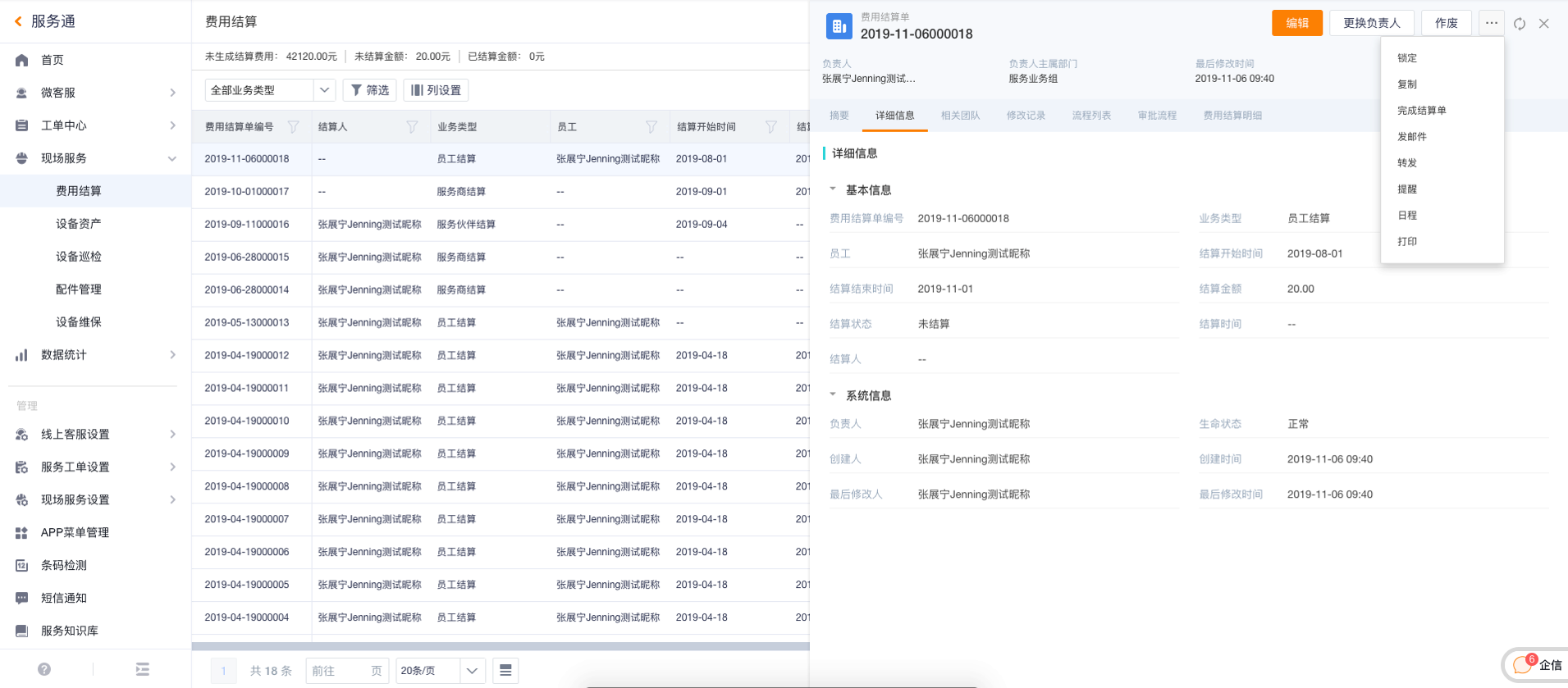Select 完成结算单 from the more menu
Image resolution: width=1568 pixels, height=688 pixels.
pyautogui.click(x=1421, y=111)
